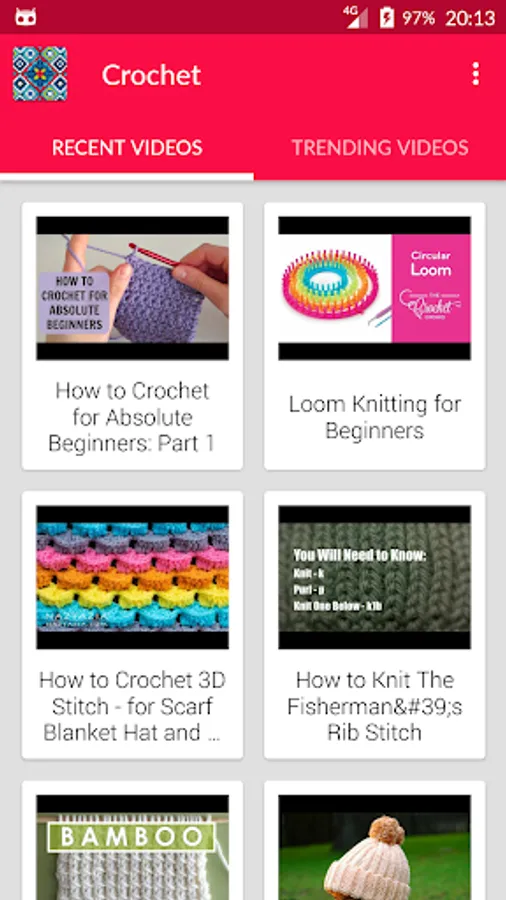Open the Circular Loom video thumbnail
The height and width of the screenshot is (900, 506).
375,288
